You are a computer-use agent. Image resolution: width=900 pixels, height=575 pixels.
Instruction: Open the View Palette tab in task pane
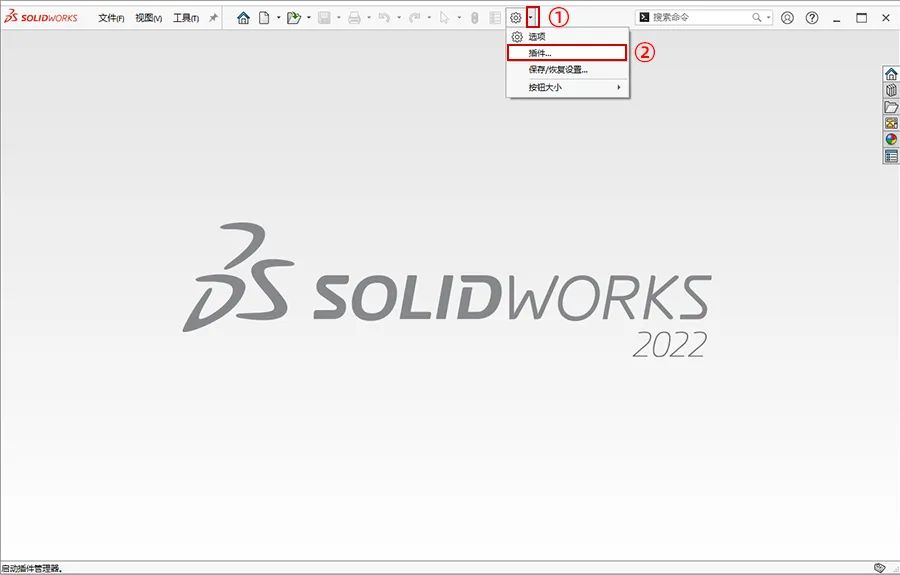[891, 123]
